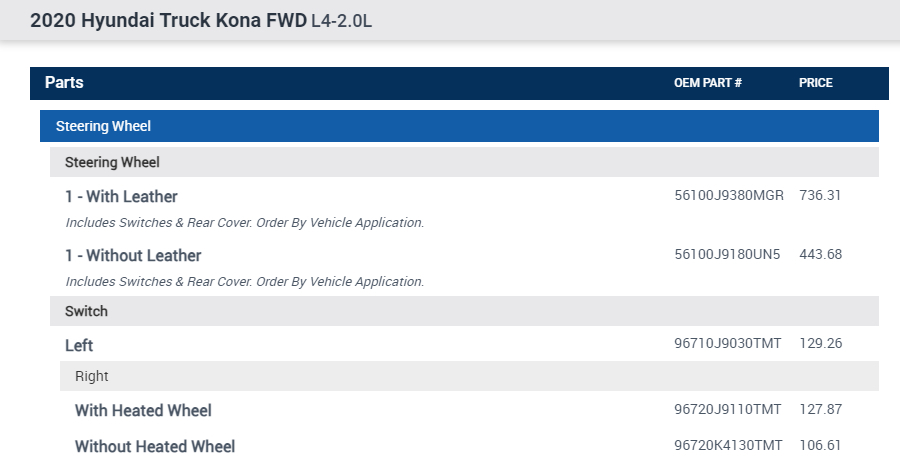Click part number 56100J9380MGR

(x=729, y=196)
